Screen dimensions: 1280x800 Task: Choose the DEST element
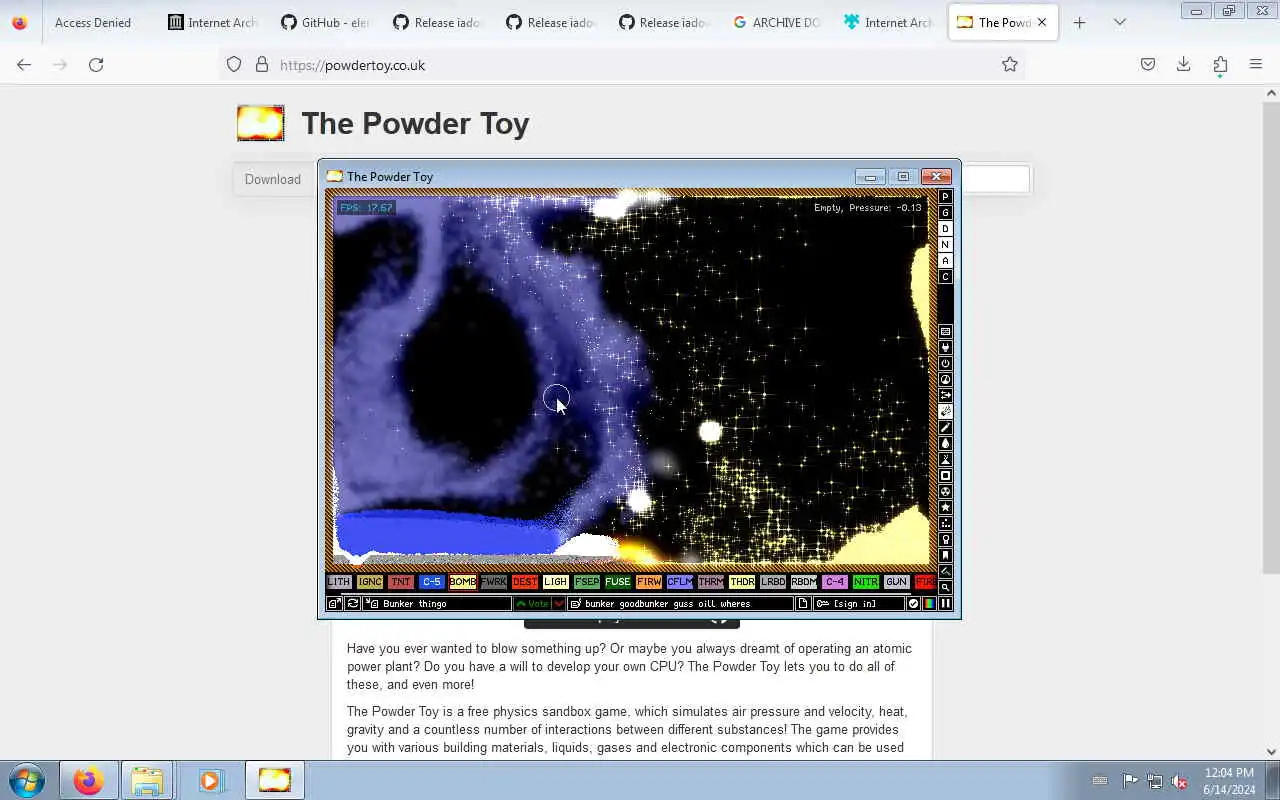[524, 581]
